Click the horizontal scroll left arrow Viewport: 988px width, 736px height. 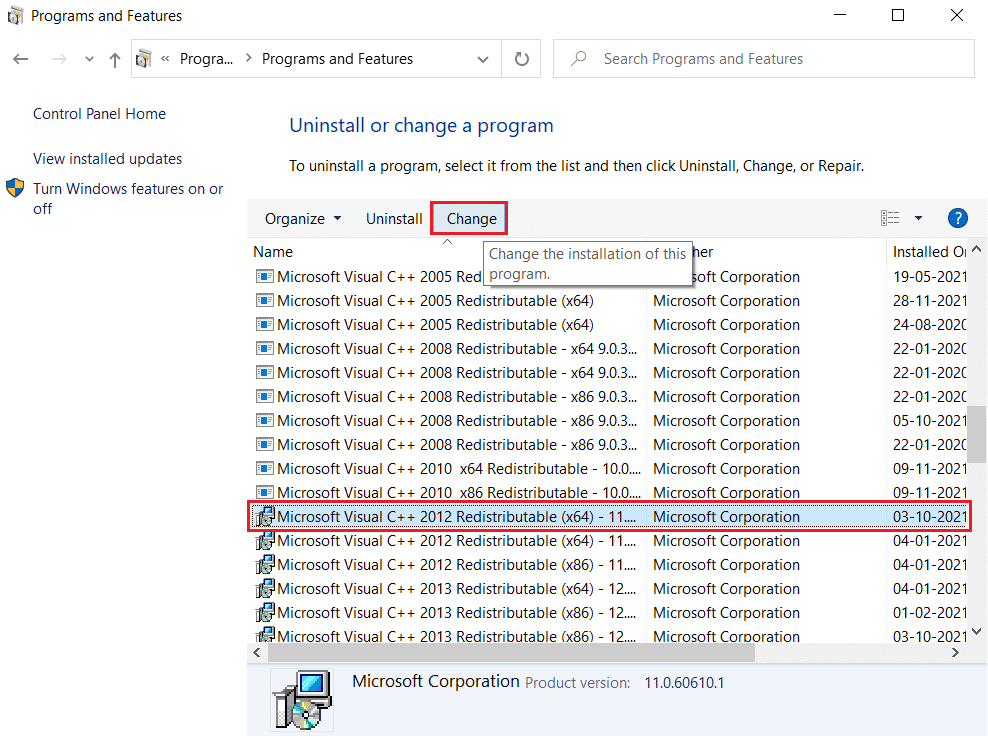click(256, 653)
